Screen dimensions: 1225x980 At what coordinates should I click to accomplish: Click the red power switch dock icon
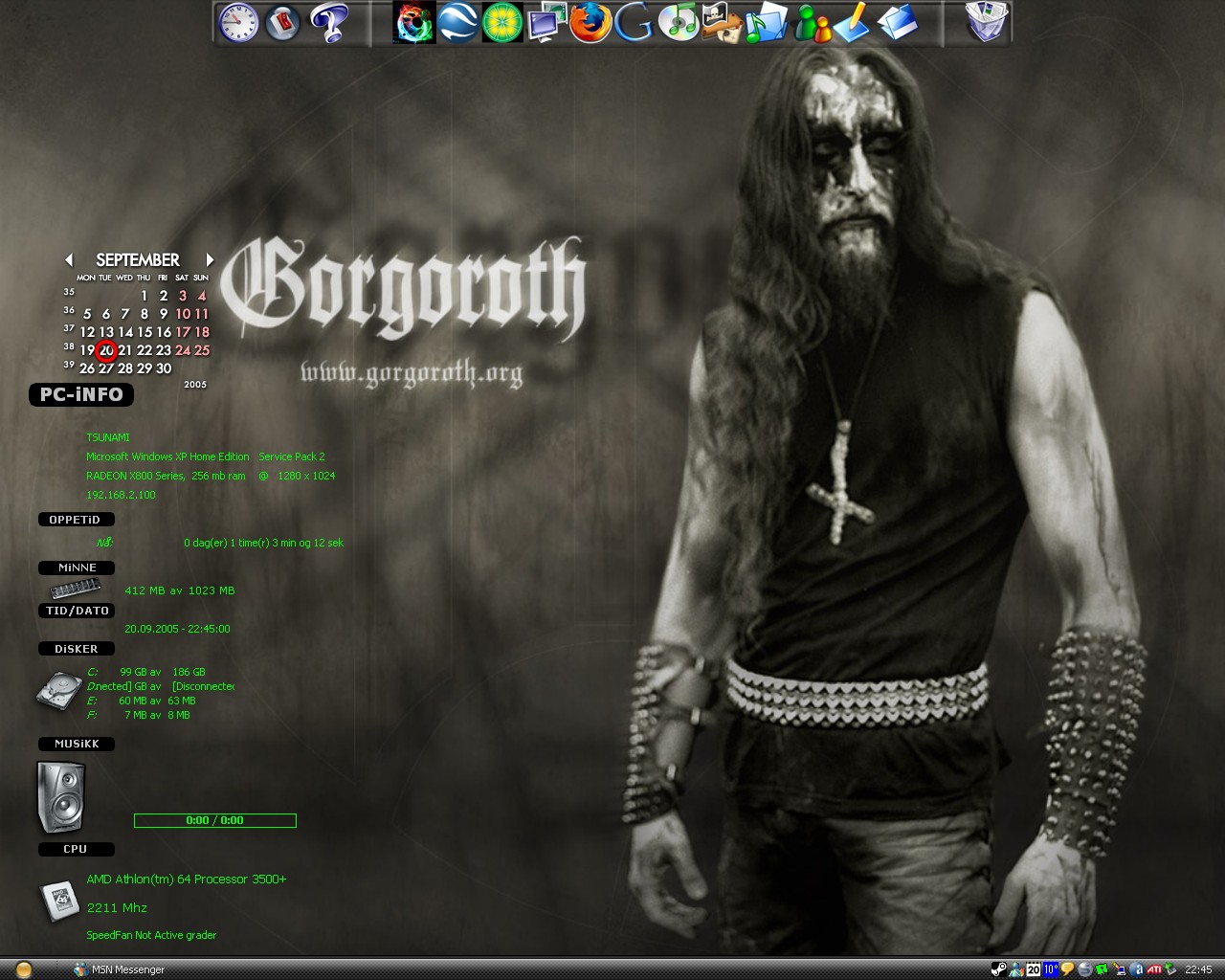(x=282, y=23)
